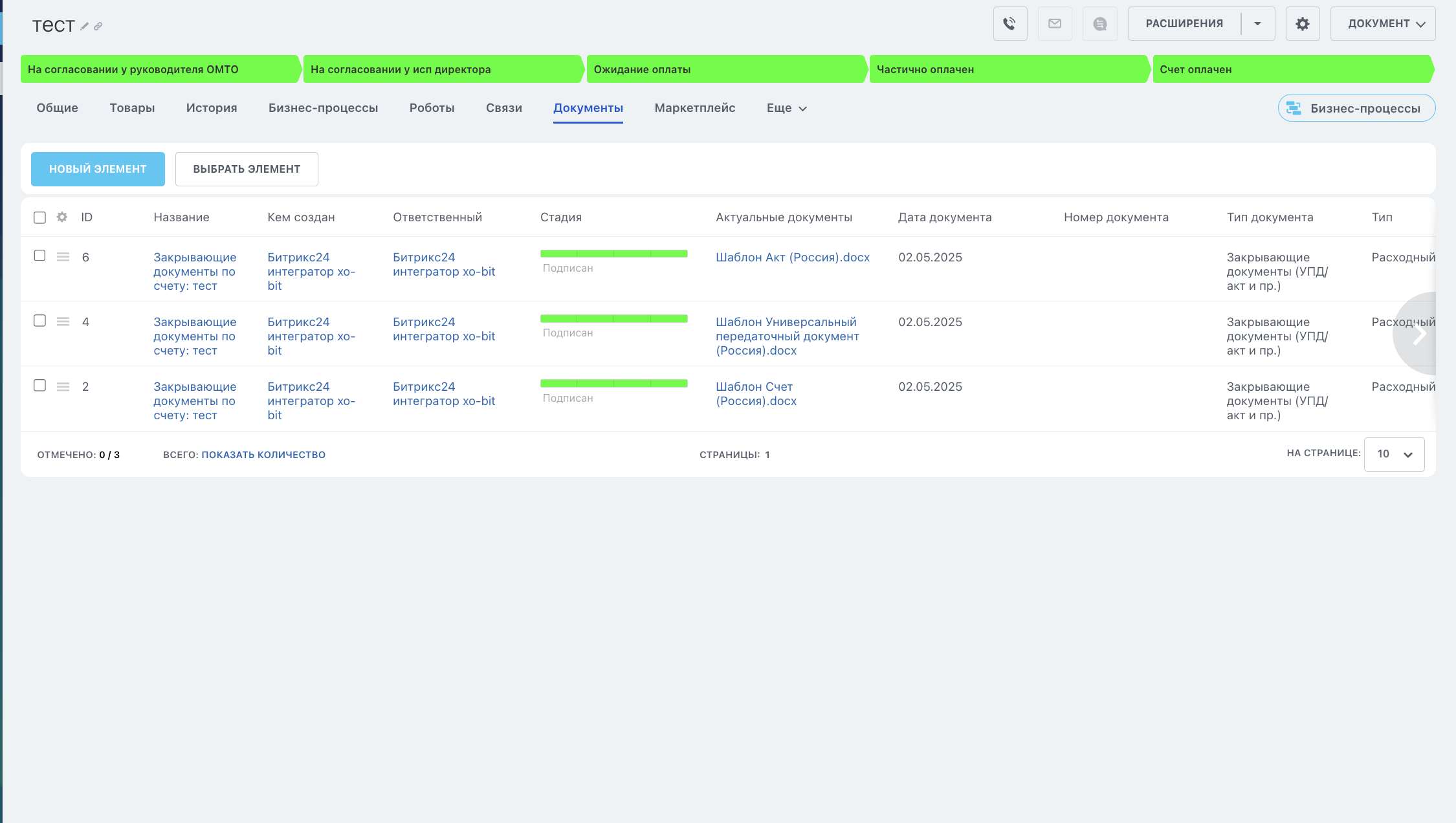
Task: Expand the РАСШИРЕНИЯ dropdown arrow
Action: point(1257,24)
